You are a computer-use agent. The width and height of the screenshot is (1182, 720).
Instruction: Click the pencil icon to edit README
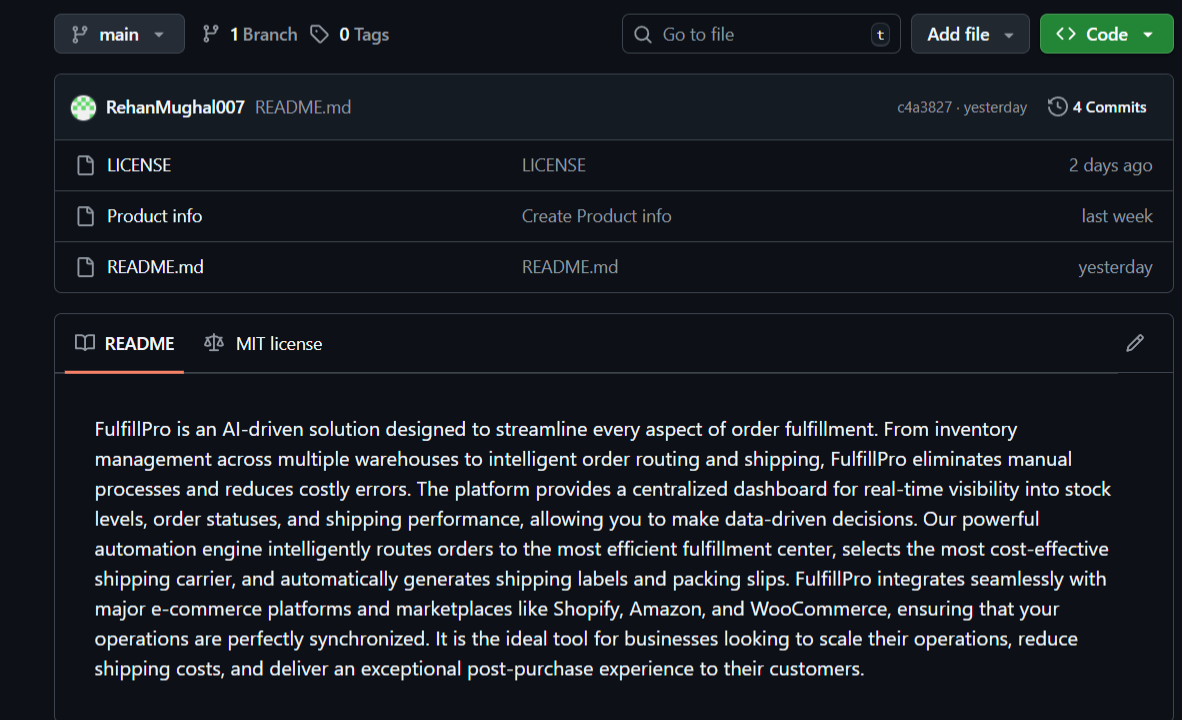coord(1134,343)
